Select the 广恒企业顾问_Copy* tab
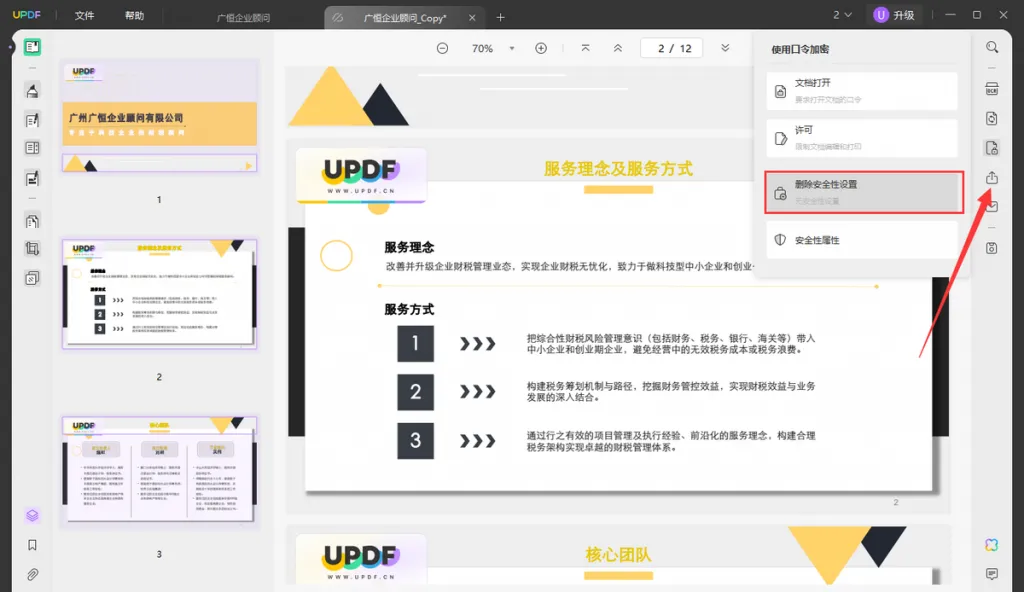 pos(405,18)
